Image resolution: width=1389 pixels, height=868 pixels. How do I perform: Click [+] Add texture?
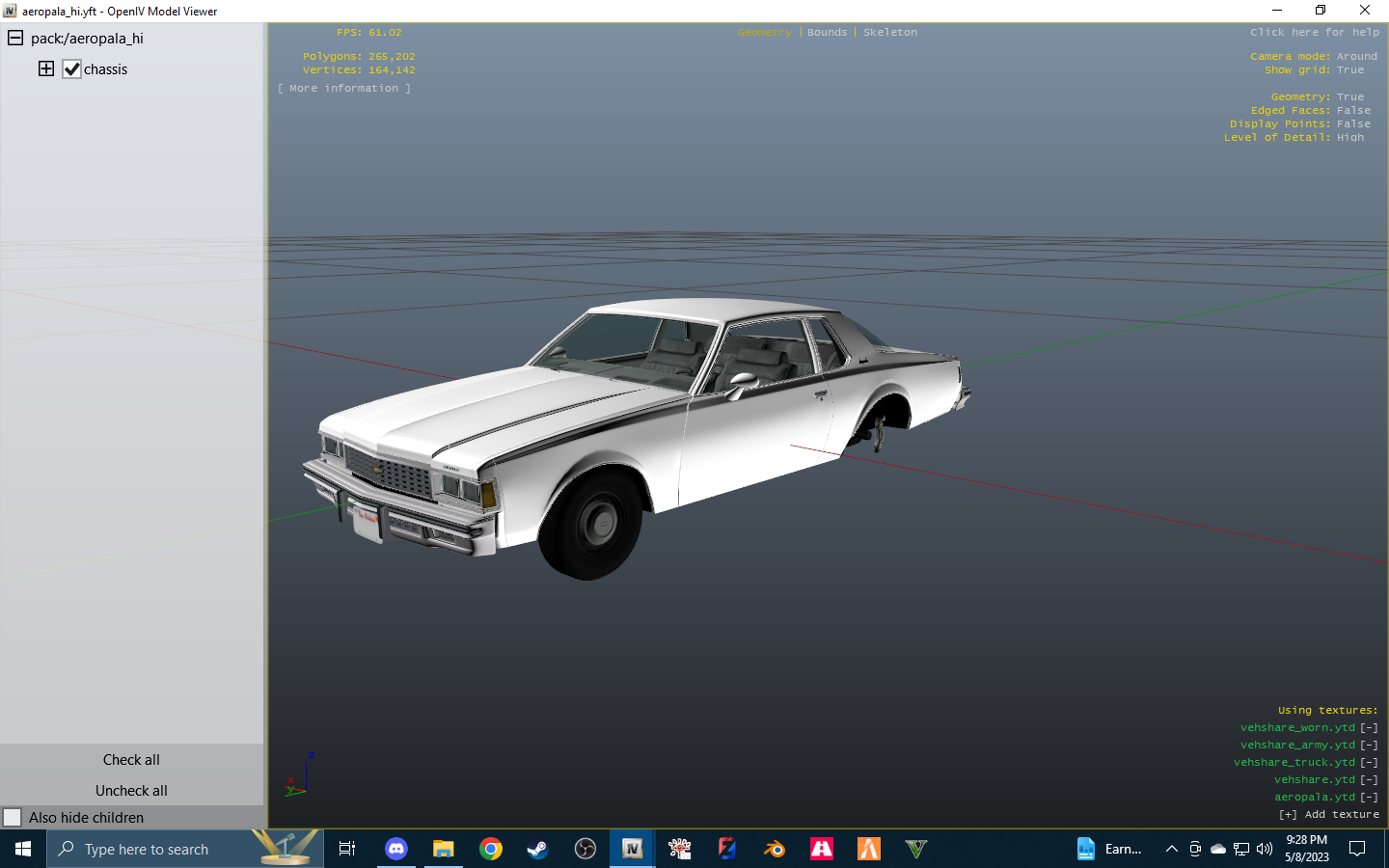click(1328, 814)
